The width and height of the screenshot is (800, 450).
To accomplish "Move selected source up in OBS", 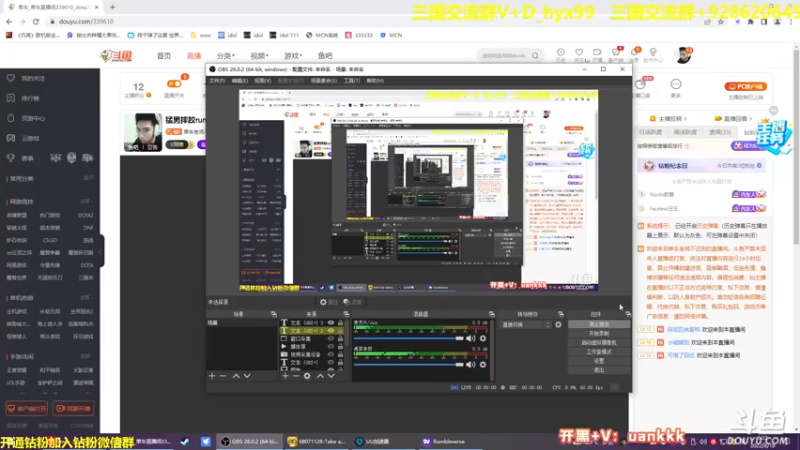I will 320,376.
